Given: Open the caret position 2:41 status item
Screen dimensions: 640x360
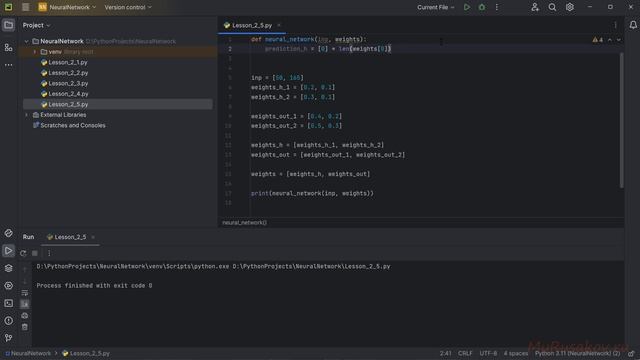Looking at the screenshot, I should (445, 353).
